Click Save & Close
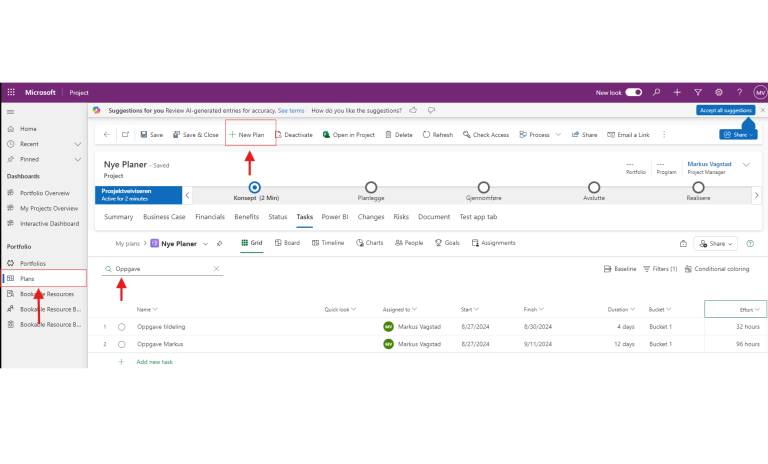 195,134
